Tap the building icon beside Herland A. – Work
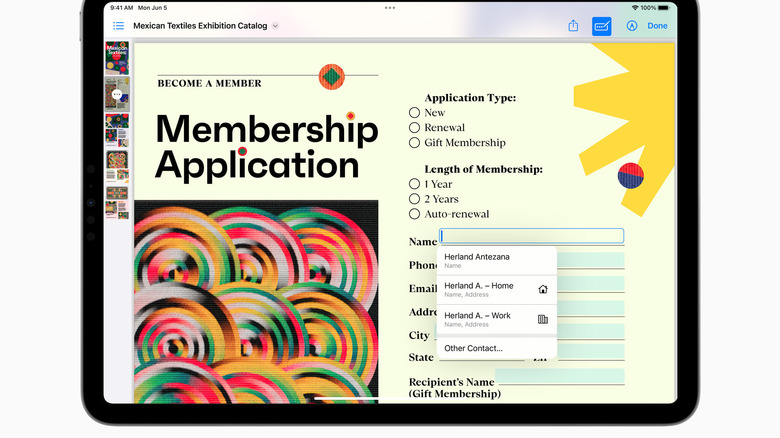Viewport: 780px width, 438px height. pos(543,319)
